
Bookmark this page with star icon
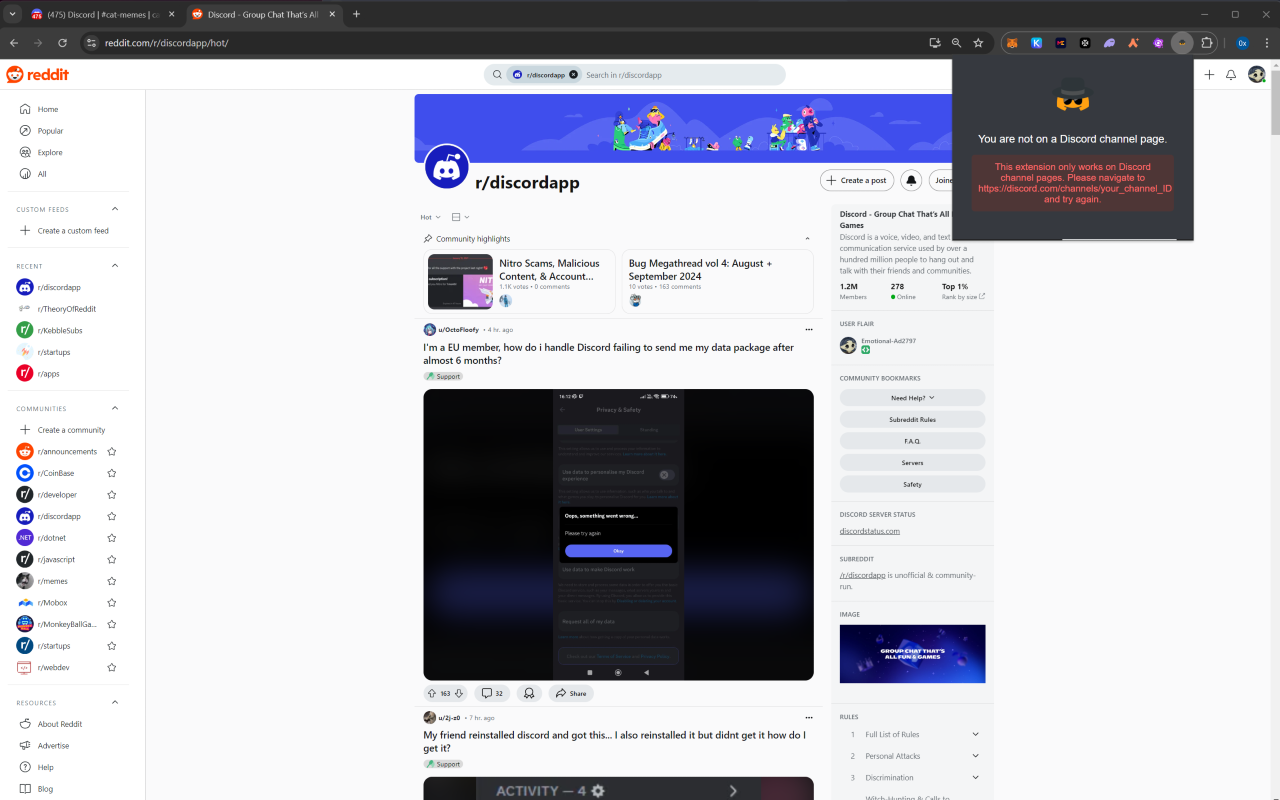pos(978,43)
